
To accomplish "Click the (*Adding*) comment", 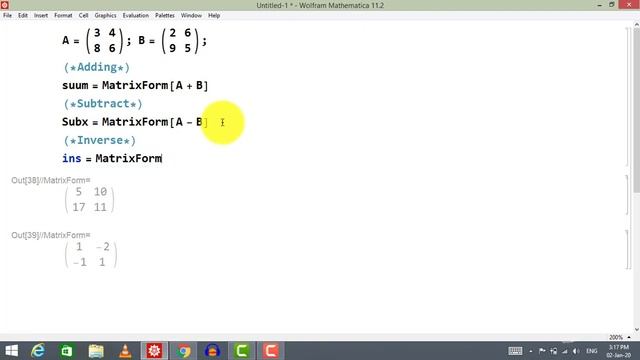I will 97,67.
